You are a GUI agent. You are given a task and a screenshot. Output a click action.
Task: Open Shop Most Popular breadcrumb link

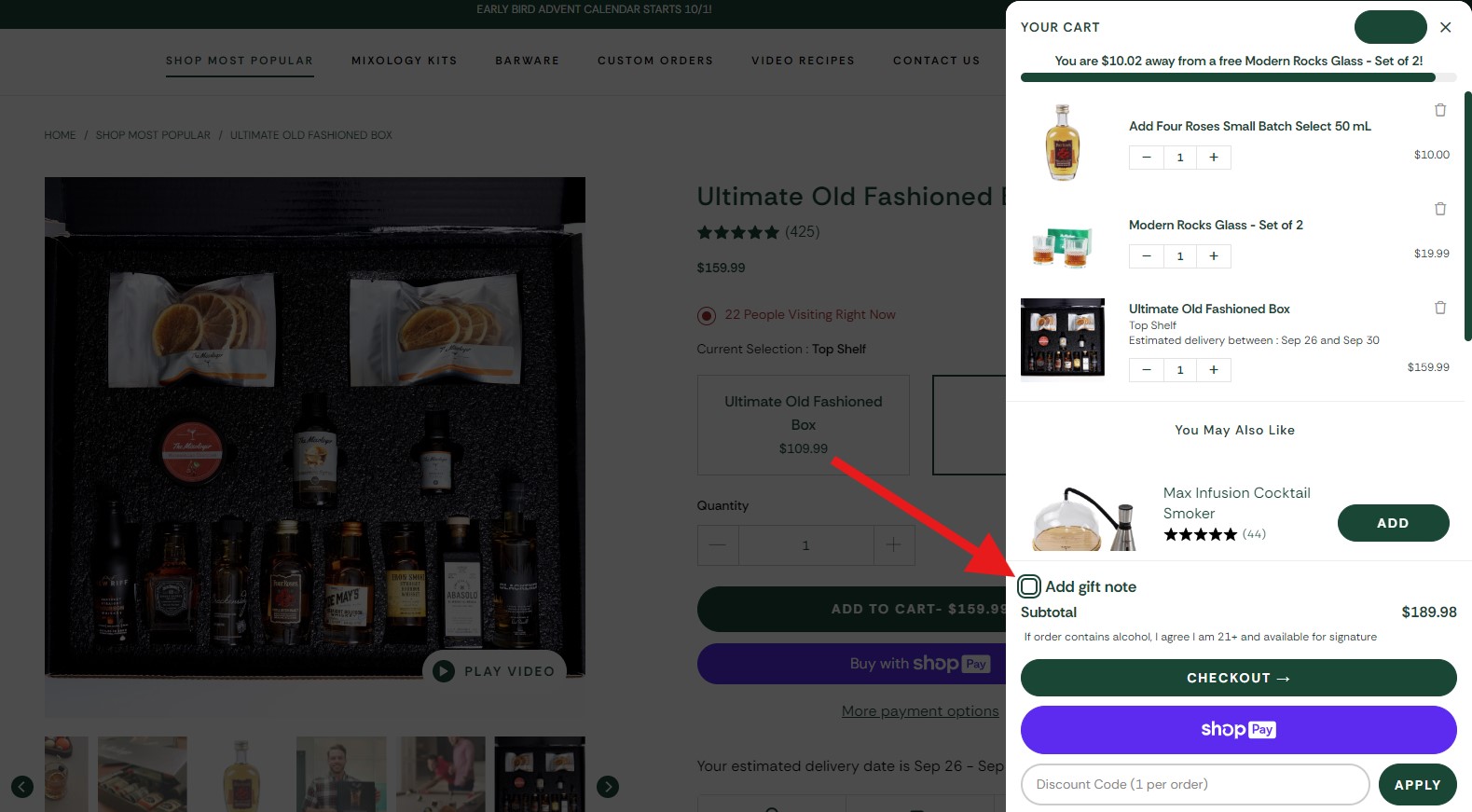153,135
